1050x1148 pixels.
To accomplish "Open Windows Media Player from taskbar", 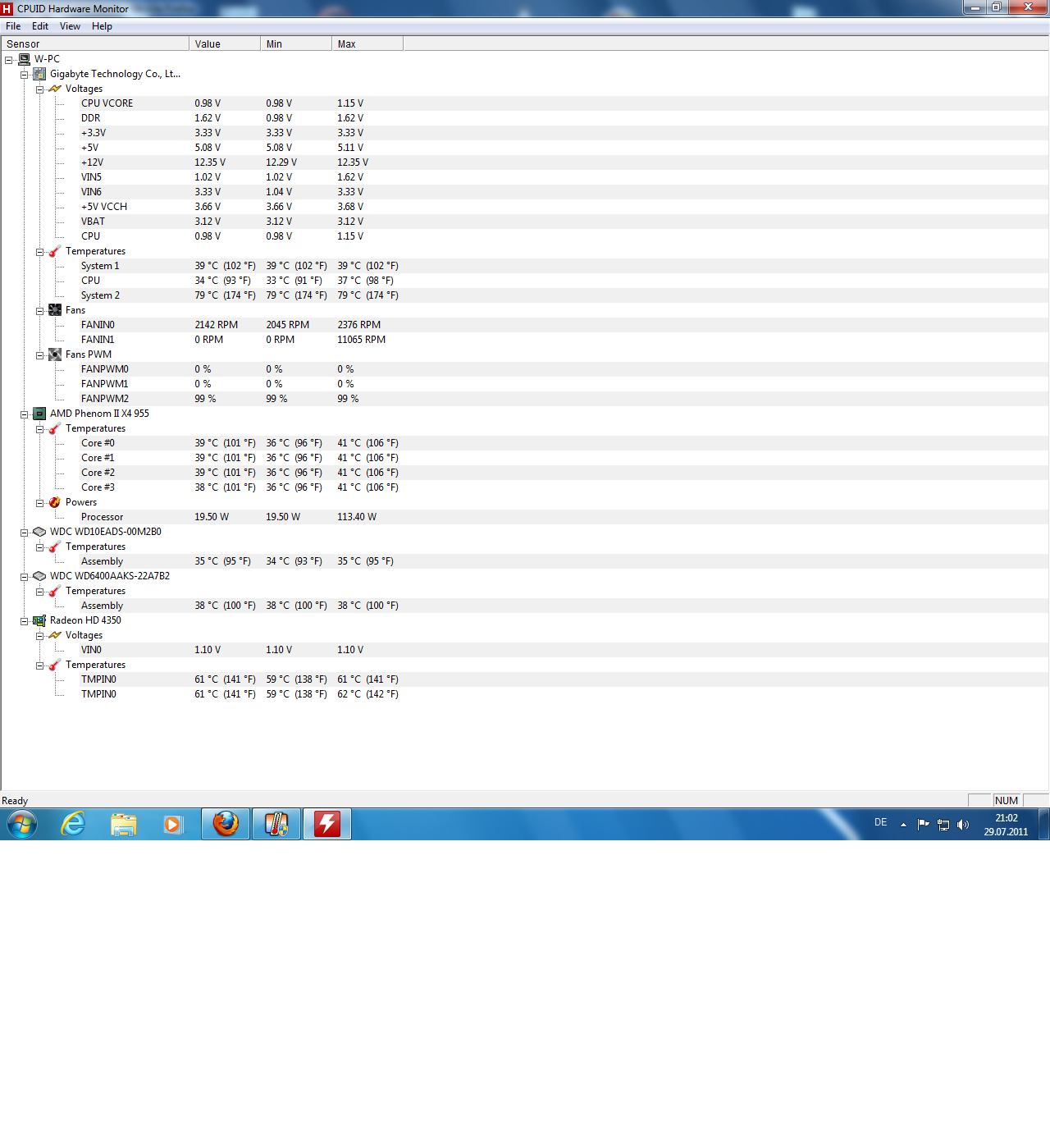I will (173, 824).
